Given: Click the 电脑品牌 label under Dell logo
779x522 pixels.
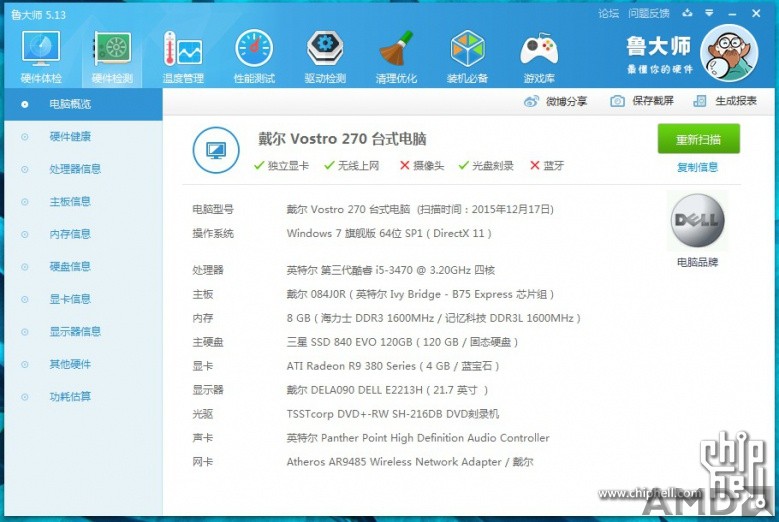Looking at the screenshot, I should (697, 262).
